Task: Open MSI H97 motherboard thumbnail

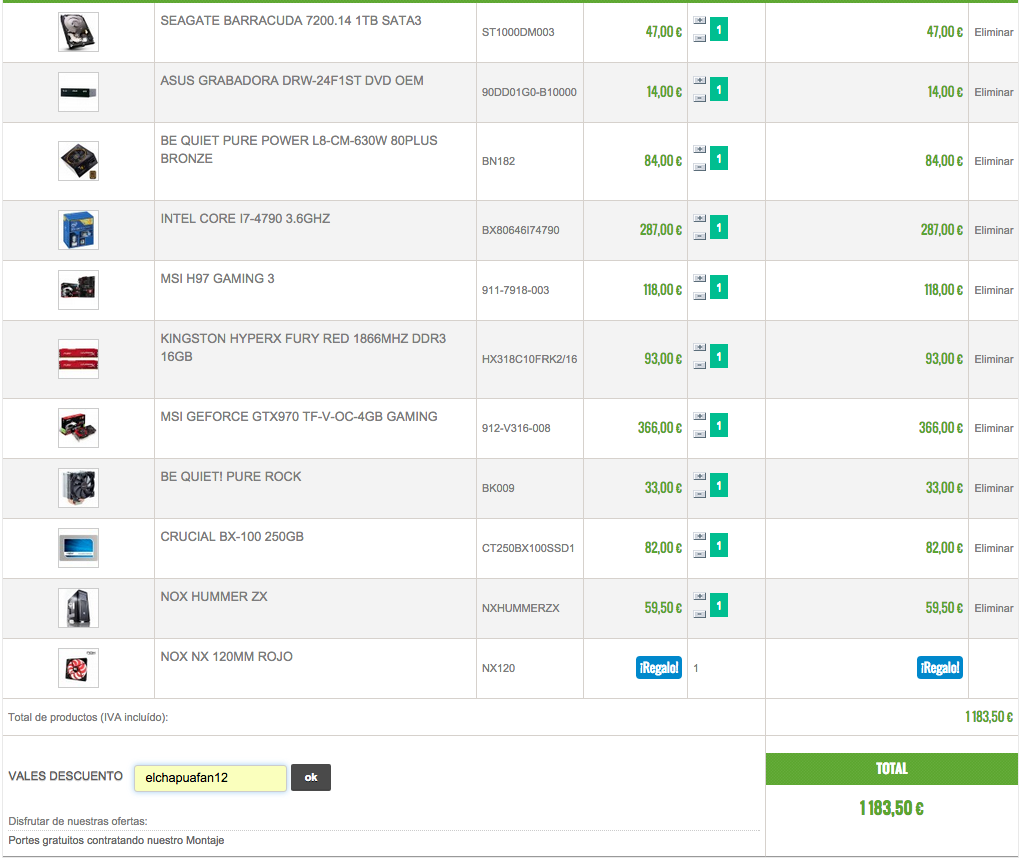Action: [x=78, y=290]
